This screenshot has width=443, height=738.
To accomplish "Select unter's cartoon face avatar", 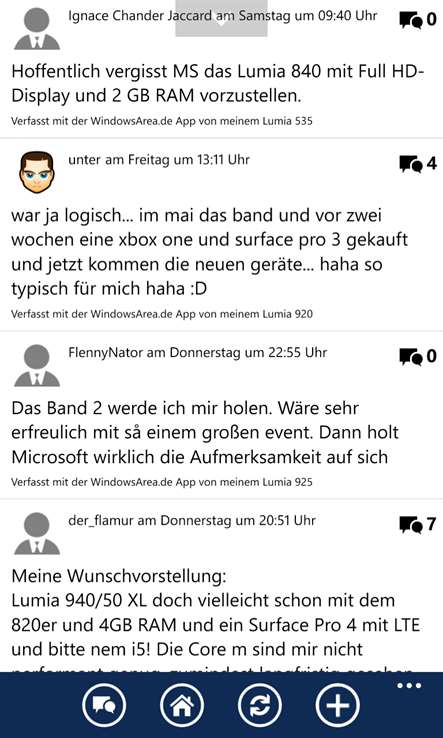I will [x=37, y=171].
